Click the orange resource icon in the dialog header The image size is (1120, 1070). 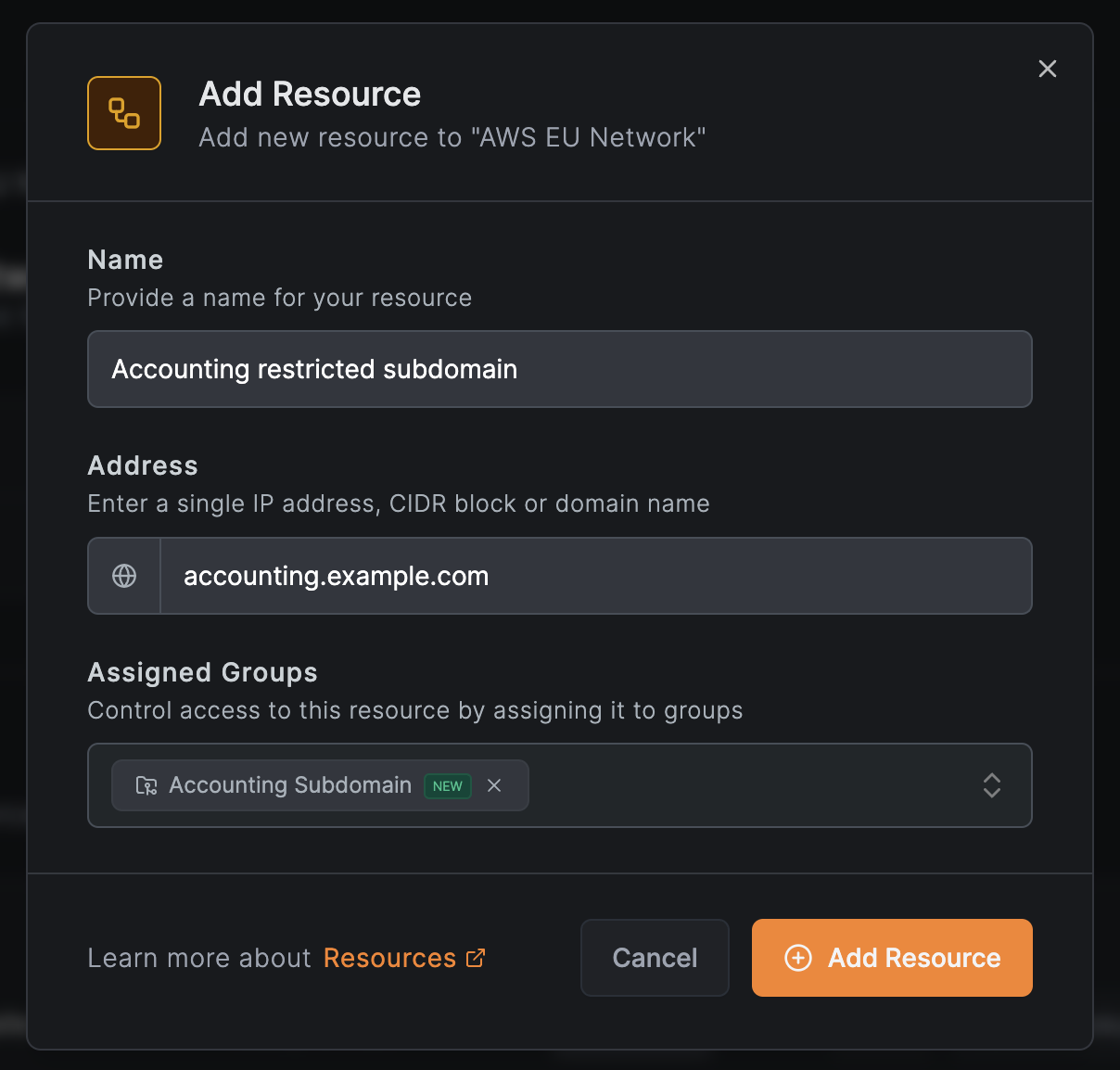tap(123, 112)
